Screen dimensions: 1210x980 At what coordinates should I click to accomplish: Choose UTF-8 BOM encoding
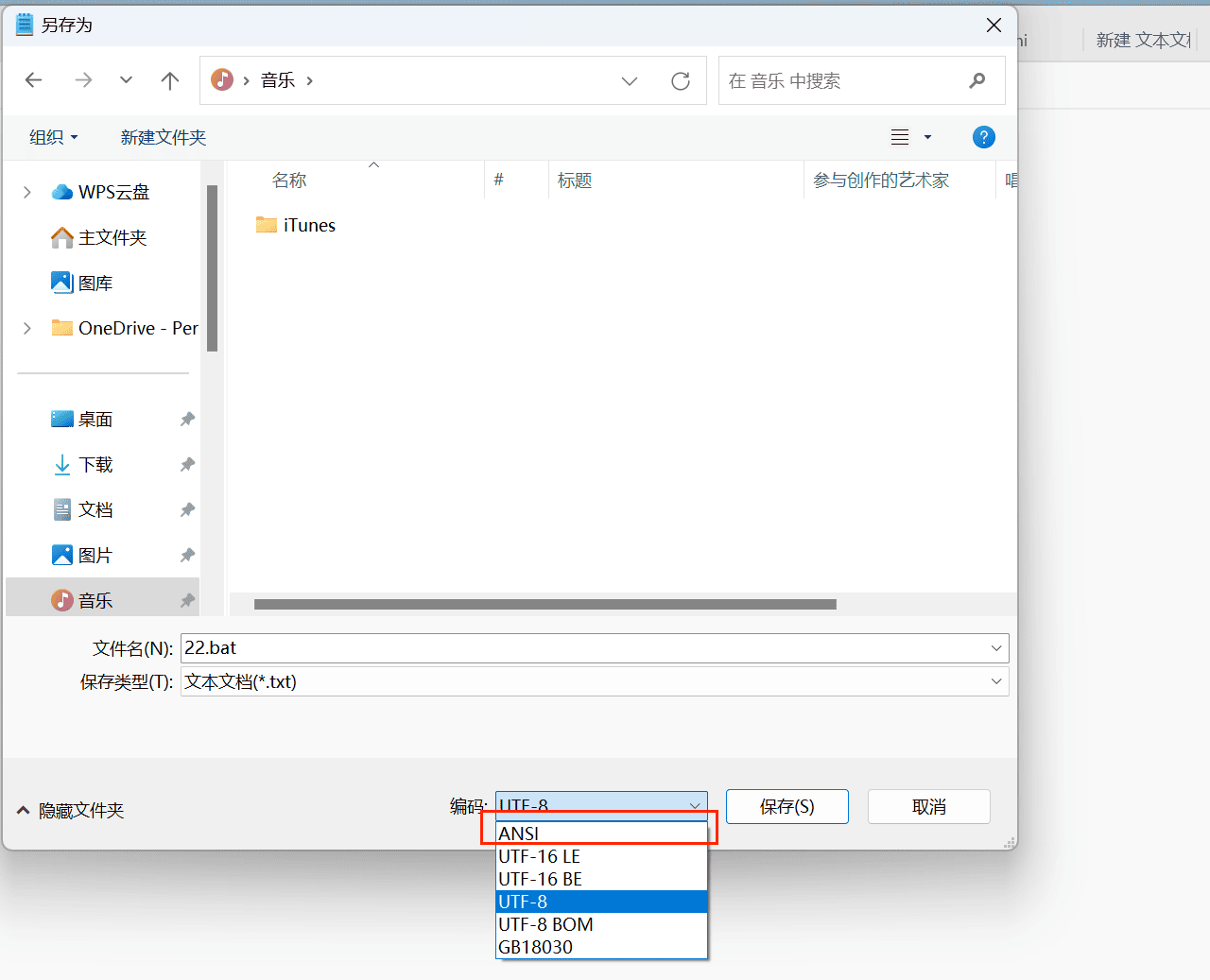coord(602,924)
